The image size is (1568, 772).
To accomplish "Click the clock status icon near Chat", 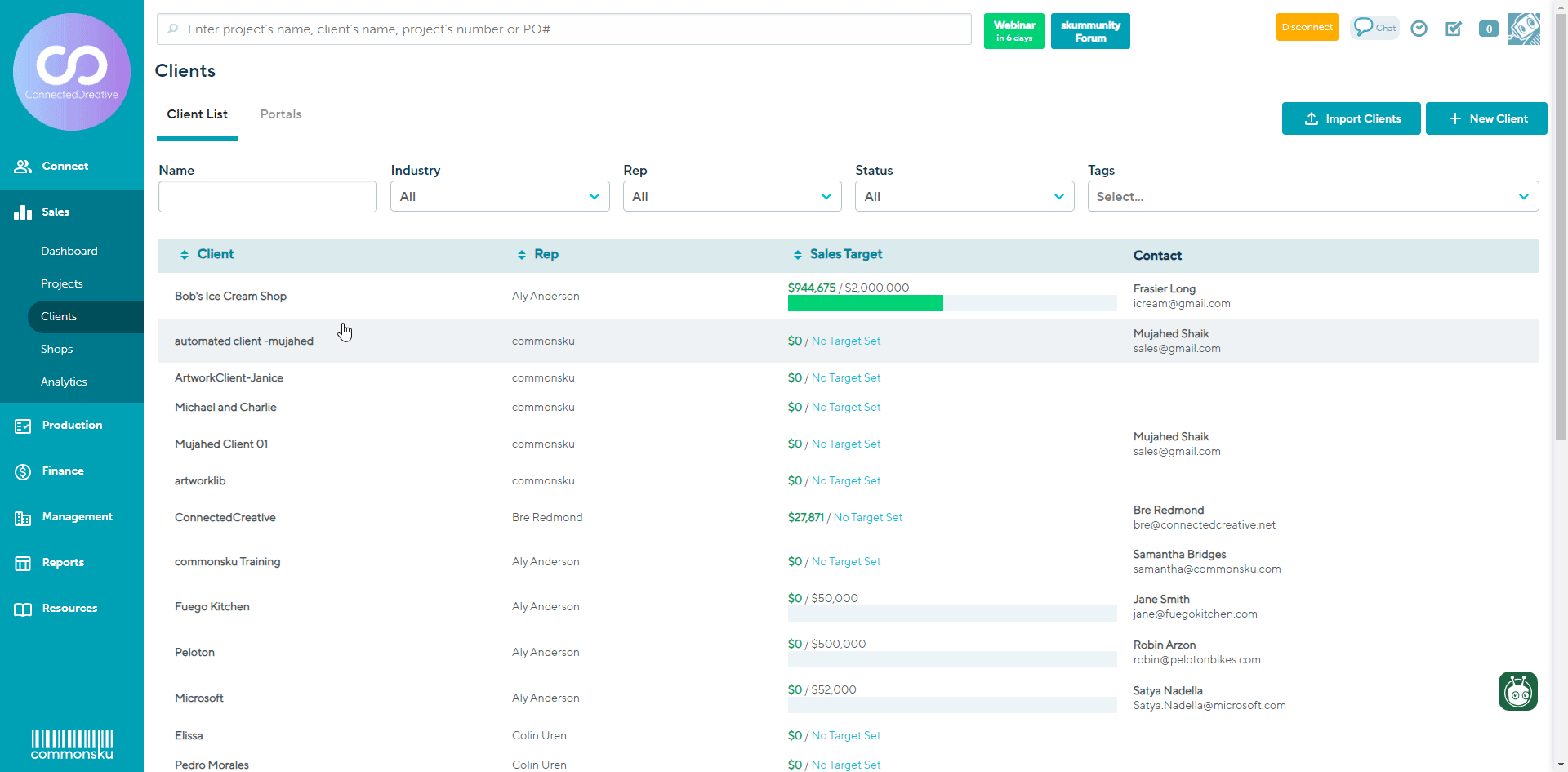I will coord(1419,28).
